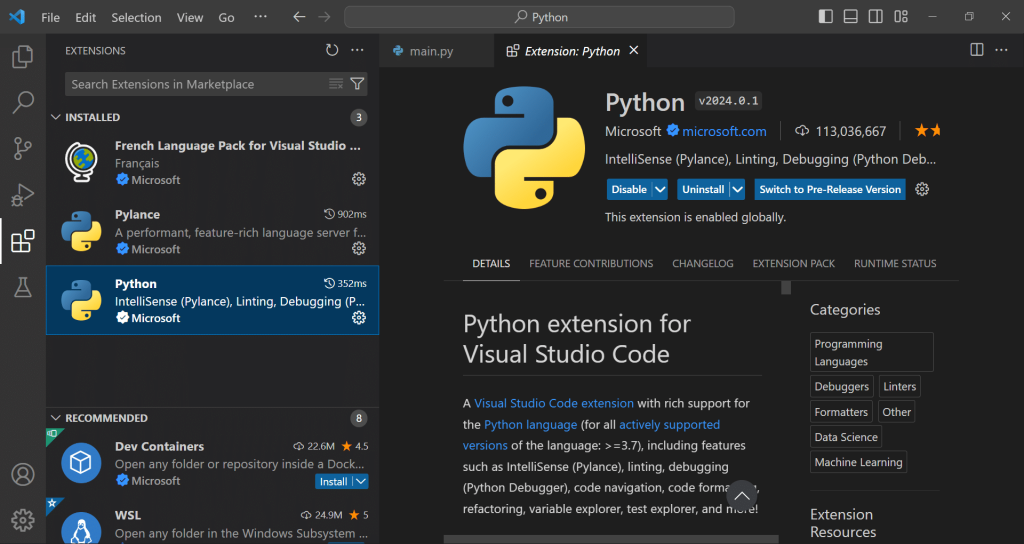The image size is (1024, 544).
Task: Select the Debuggers category
Action: tap(842, 387)
